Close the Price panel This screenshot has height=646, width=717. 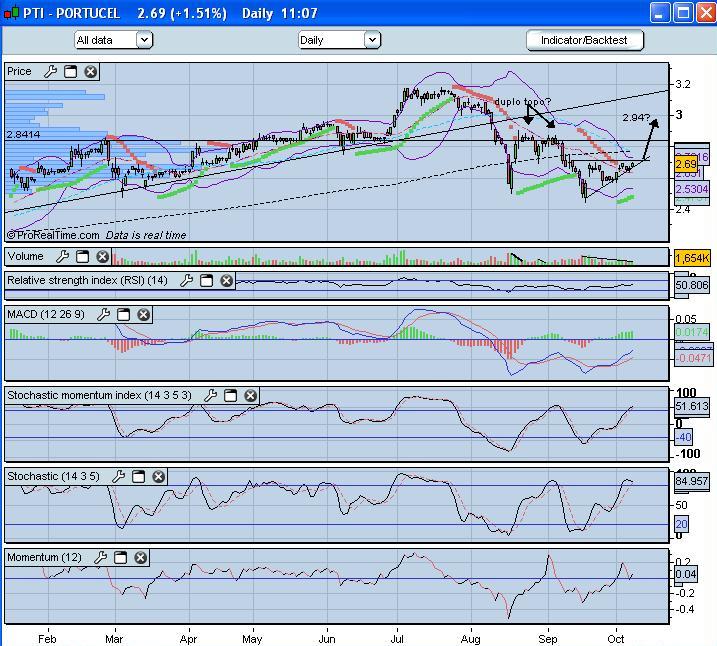coord(91,71)
